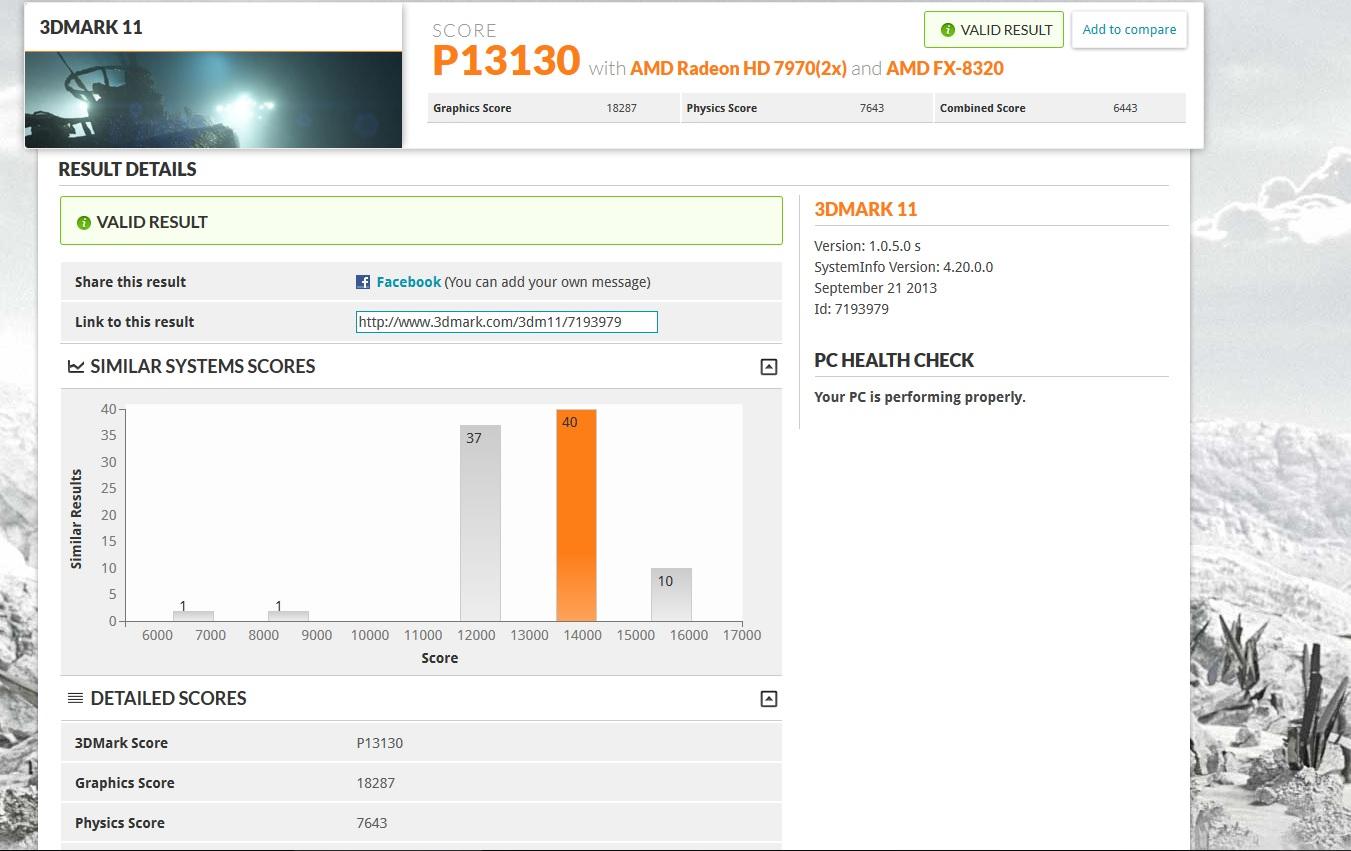Click the 'Version: 1.0.5.0 s' text

click(x=867, y=246)
